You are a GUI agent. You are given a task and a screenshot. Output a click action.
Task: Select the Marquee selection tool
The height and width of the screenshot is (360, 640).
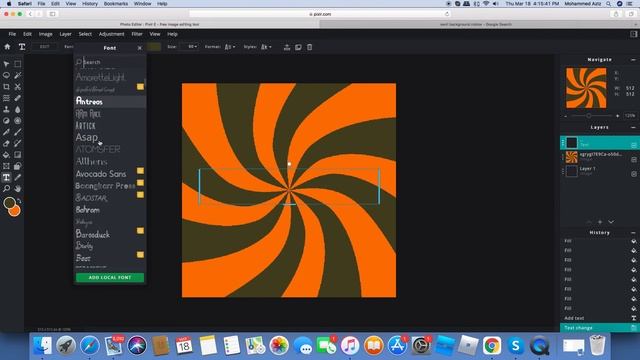point(18,64)
